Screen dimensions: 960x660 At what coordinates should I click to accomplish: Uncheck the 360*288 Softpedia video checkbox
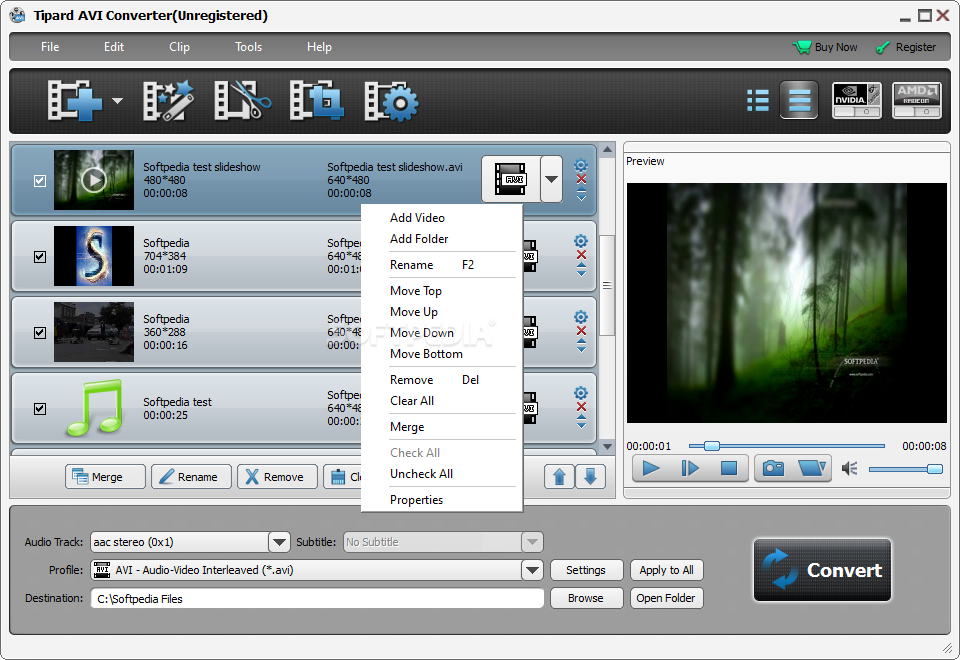[x=40, y=332]
